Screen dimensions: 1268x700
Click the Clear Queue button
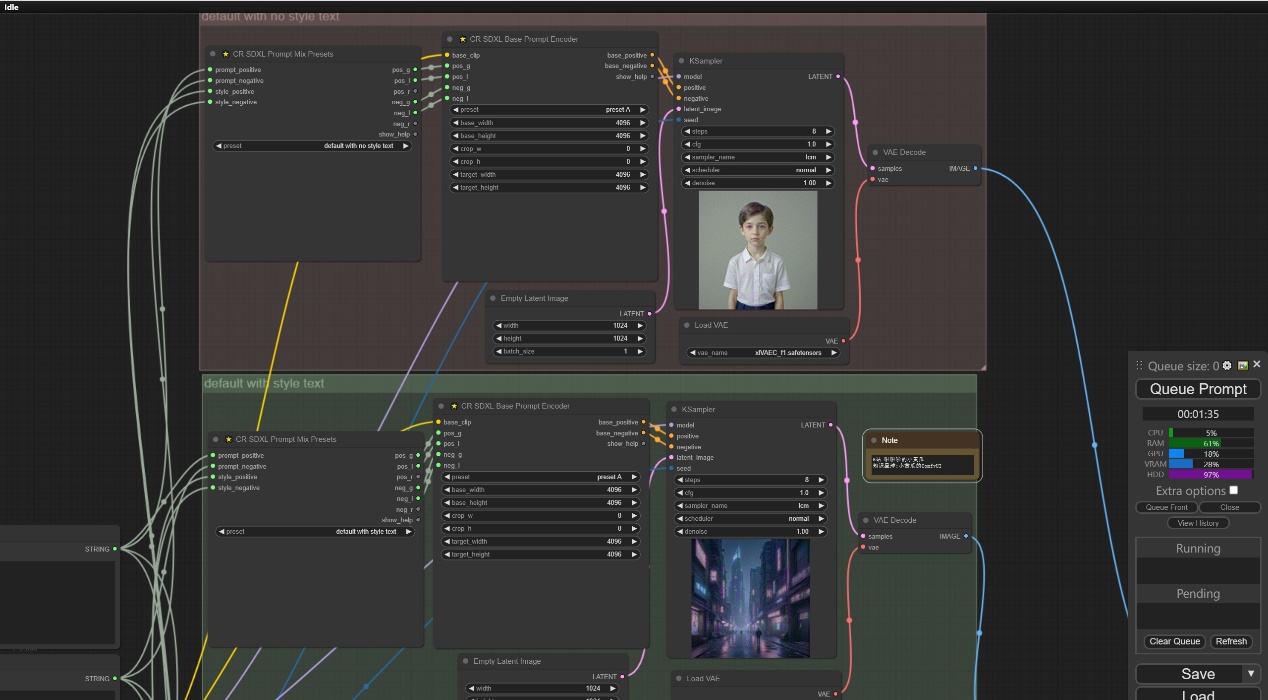[x=1173, y=641]
